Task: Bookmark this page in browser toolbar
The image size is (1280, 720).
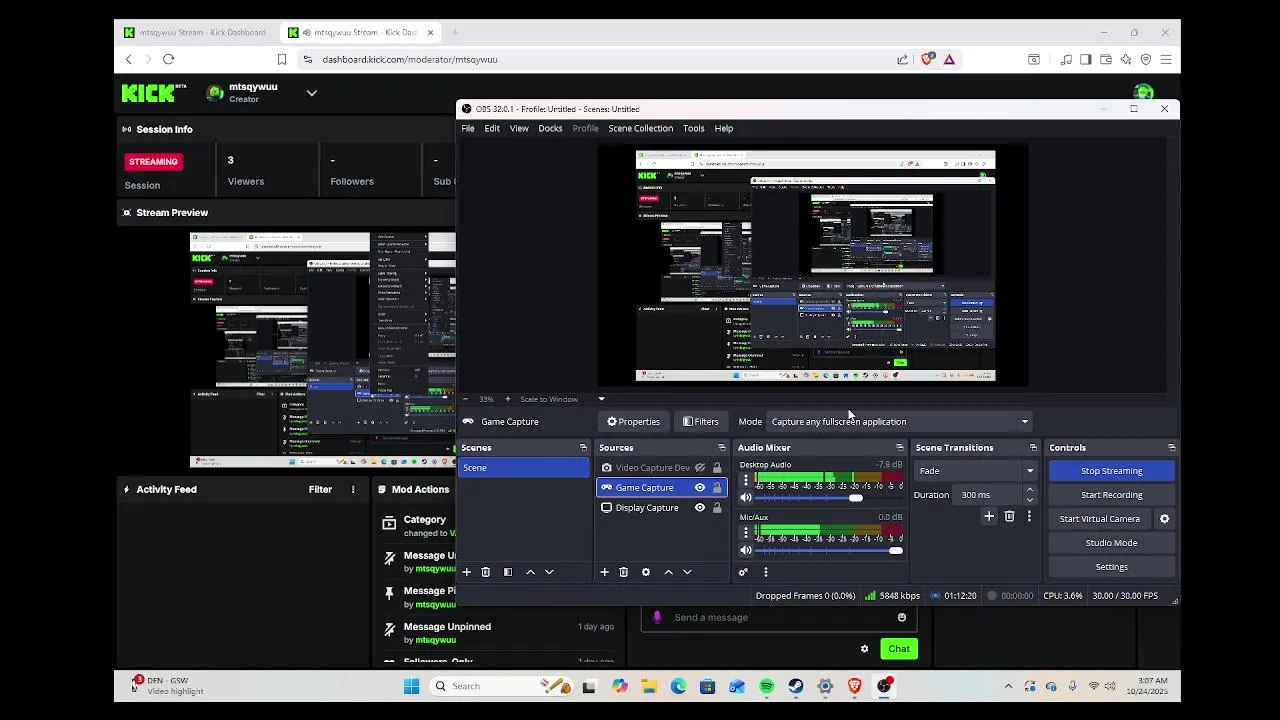Action: click(x=282, y=59)
